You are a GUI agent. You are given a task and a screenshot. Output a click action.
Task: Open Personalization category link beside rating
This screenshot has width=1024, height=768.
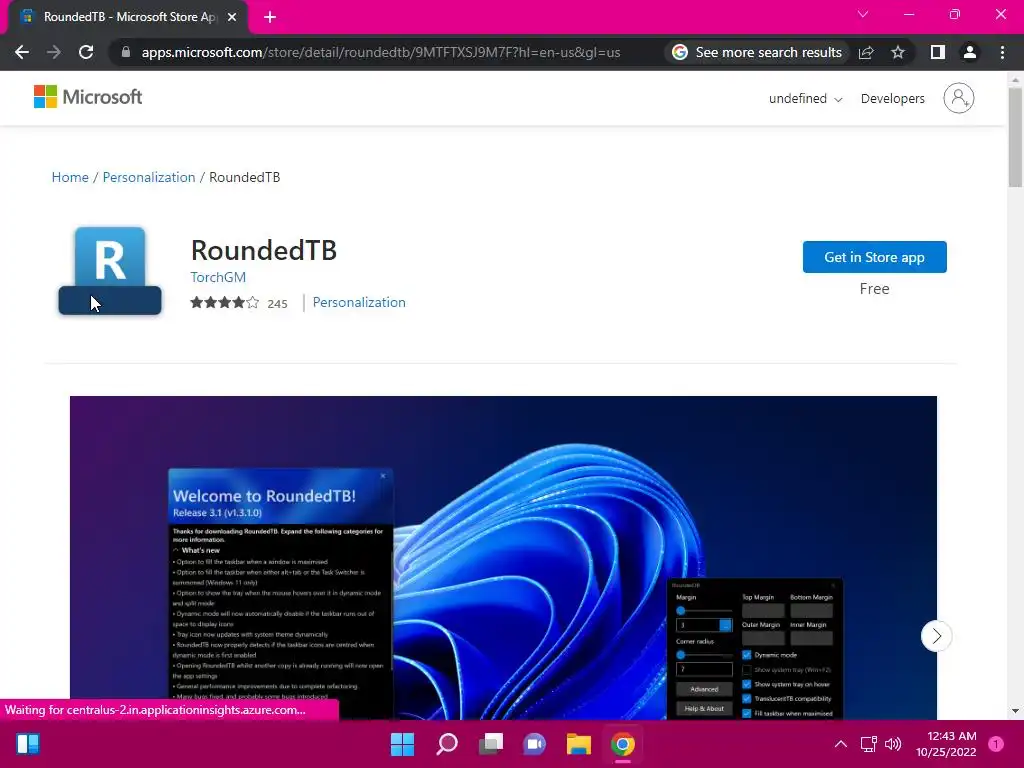click(x=359, y=302)
